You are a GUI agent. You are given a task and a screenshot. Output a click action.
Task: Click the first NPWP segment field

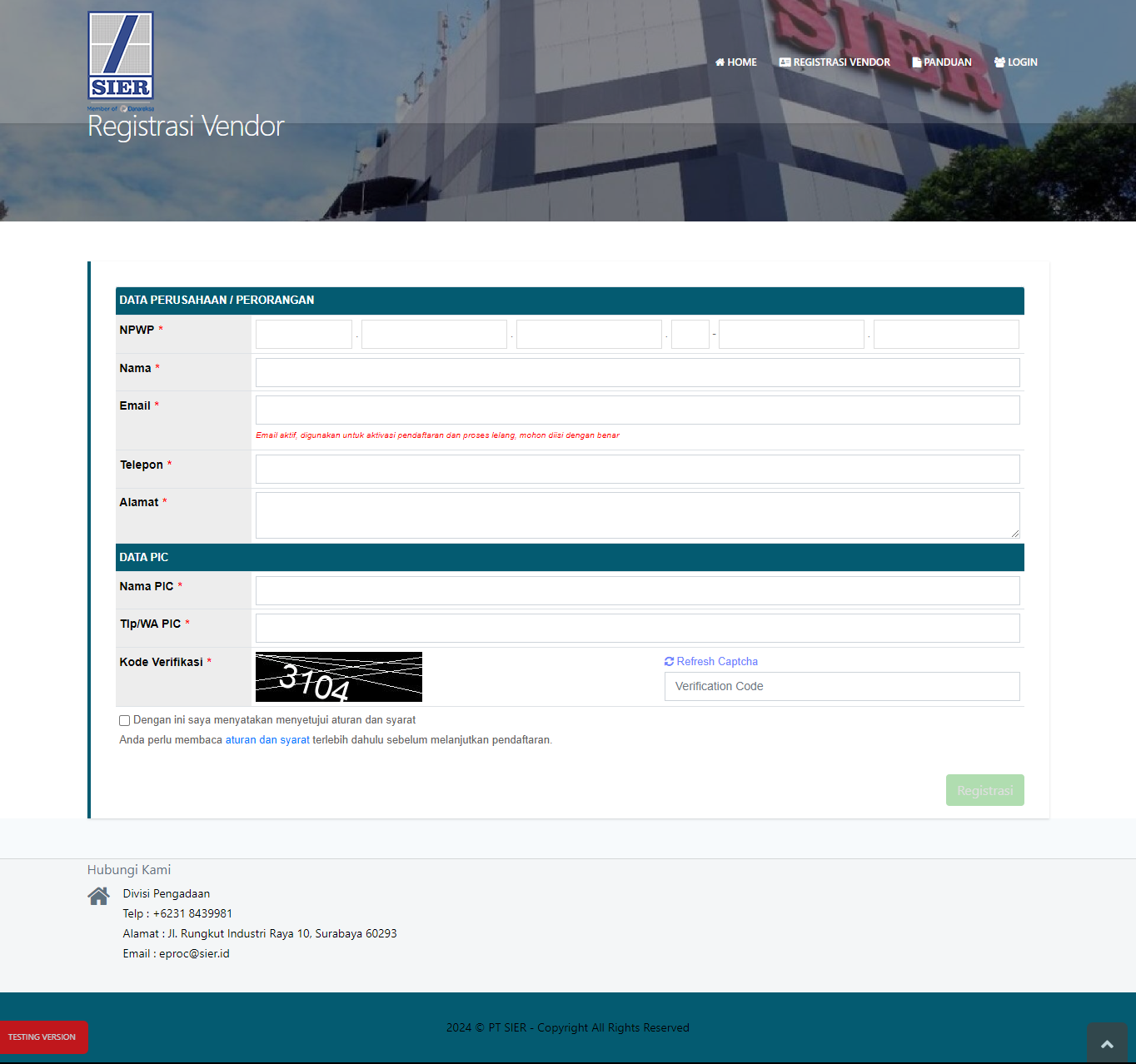[x=304, y=334]
